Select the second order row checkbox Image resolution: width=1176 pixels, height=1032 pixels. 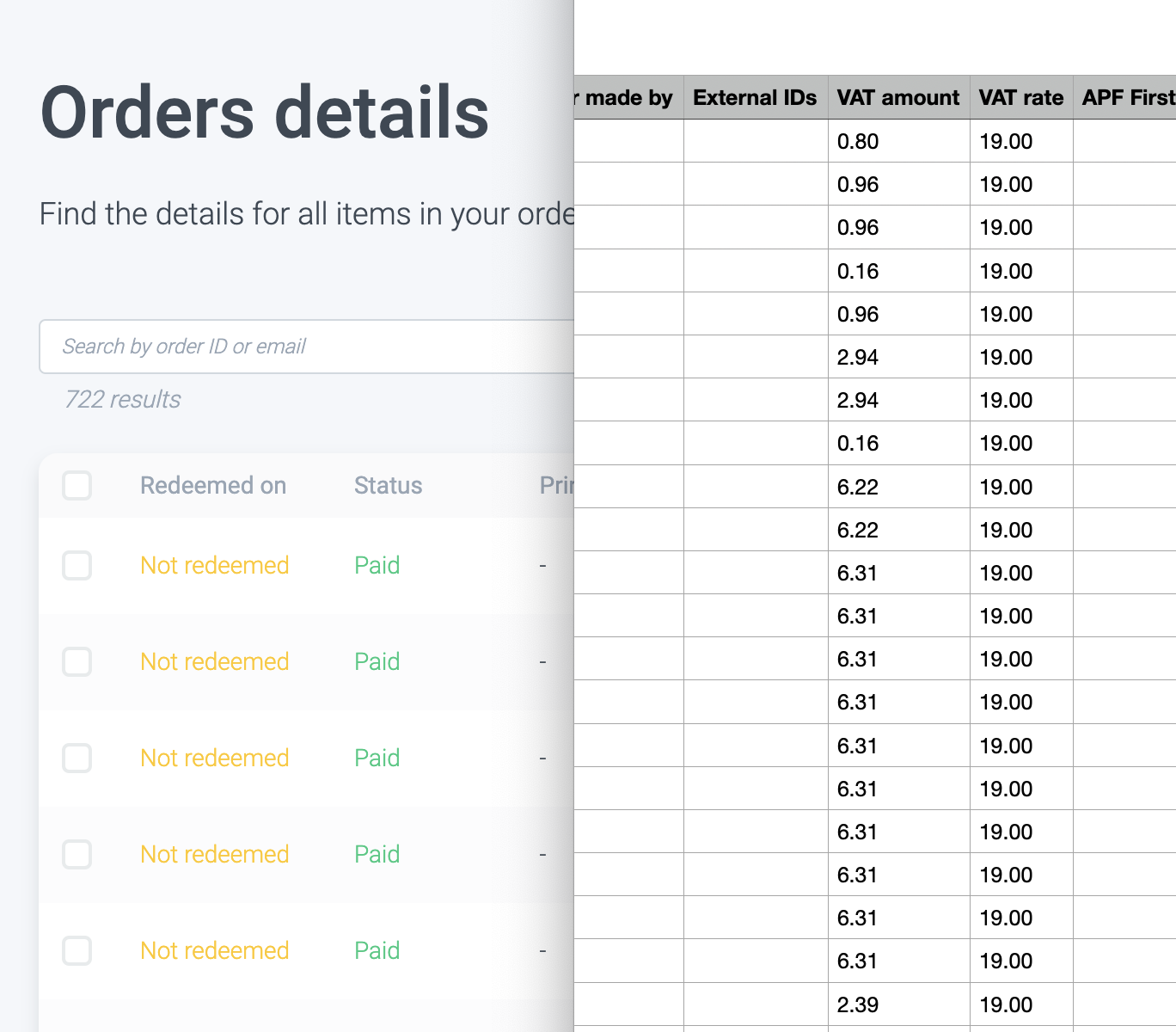[x=77, y=662]
